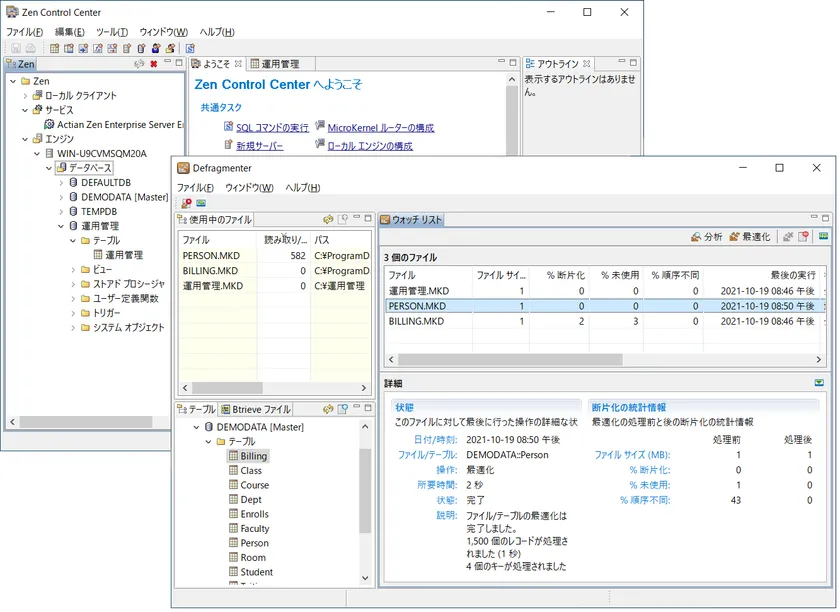The image size is (840, 612).
Task: Switch to the Btrieve ファイル tab
Action: pyautogui.click(x=257, y=410)
